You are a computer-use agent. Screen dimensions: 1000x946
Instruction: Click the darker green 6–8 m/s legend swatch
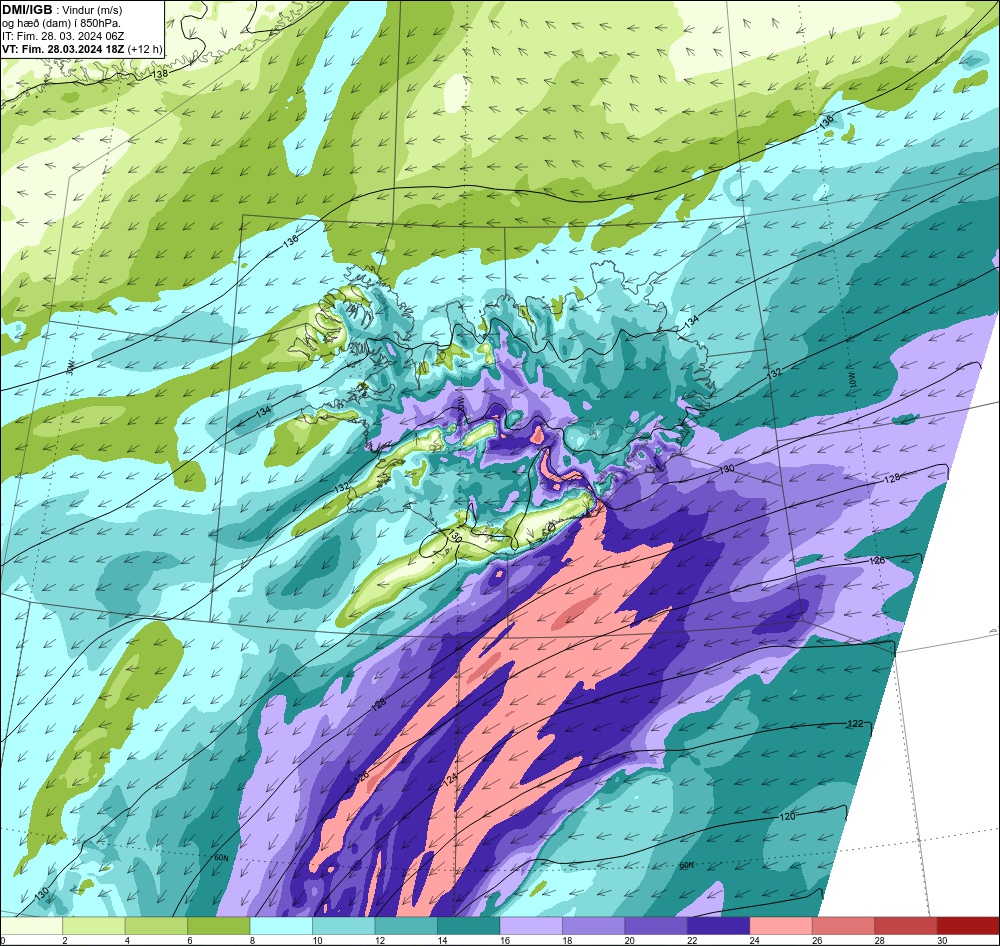click(x=219, y=926)
